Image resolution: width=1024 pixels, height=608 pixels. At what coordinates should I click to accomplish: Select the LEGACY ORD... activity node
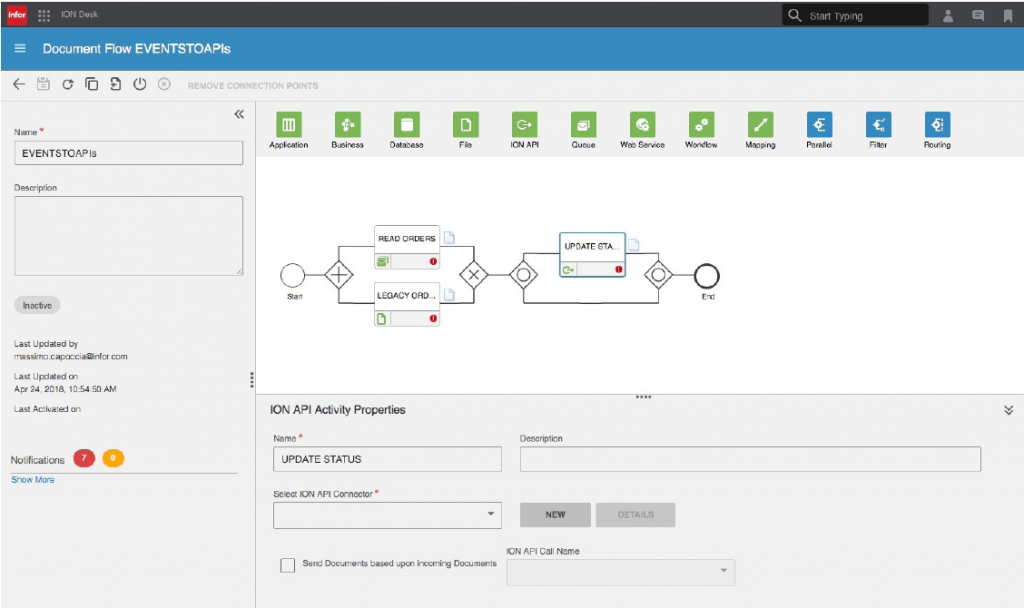pos(407,304)
